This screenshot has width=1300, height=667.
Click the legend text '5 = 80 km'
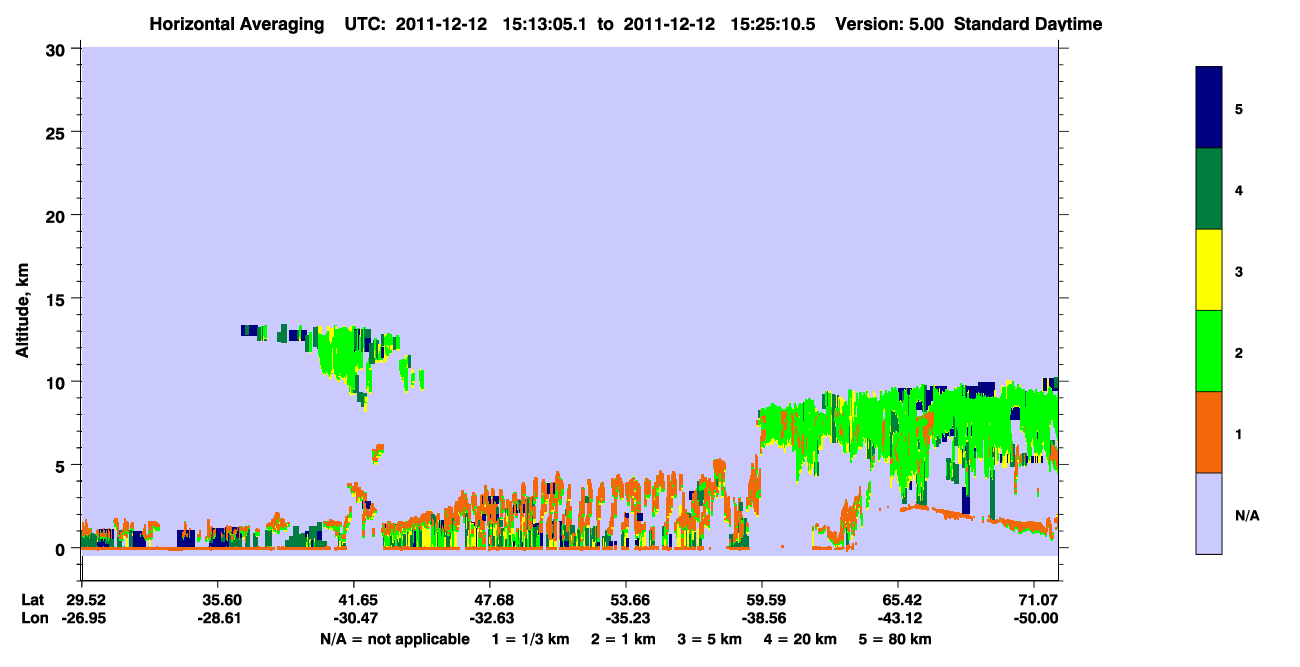tap(895, 639)
